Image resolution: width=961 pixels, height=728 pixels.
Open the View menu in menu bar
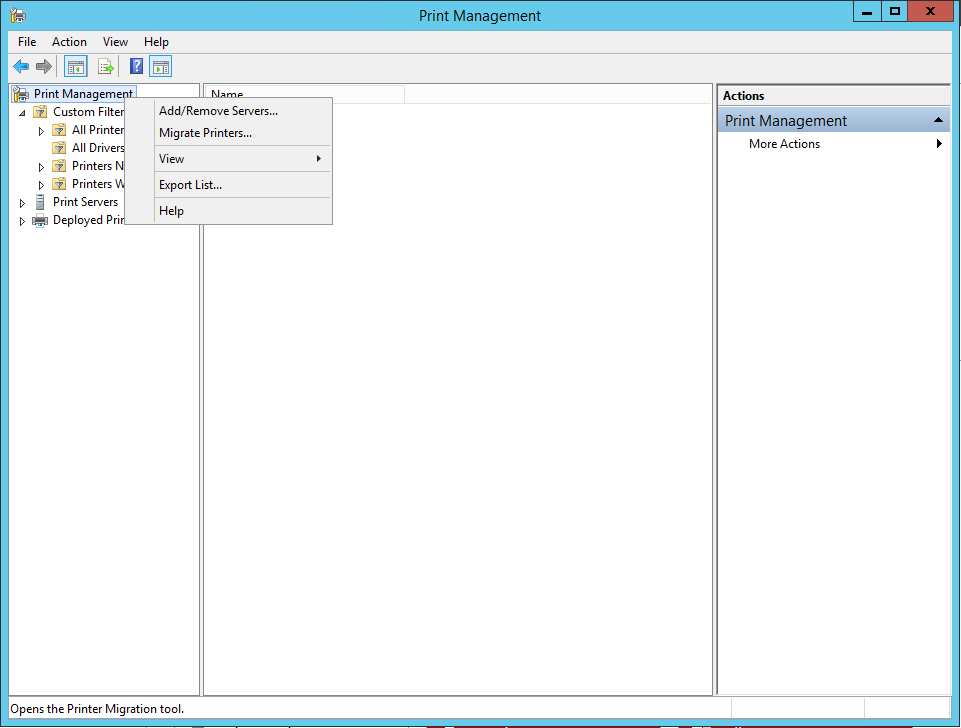coord(115,42)
